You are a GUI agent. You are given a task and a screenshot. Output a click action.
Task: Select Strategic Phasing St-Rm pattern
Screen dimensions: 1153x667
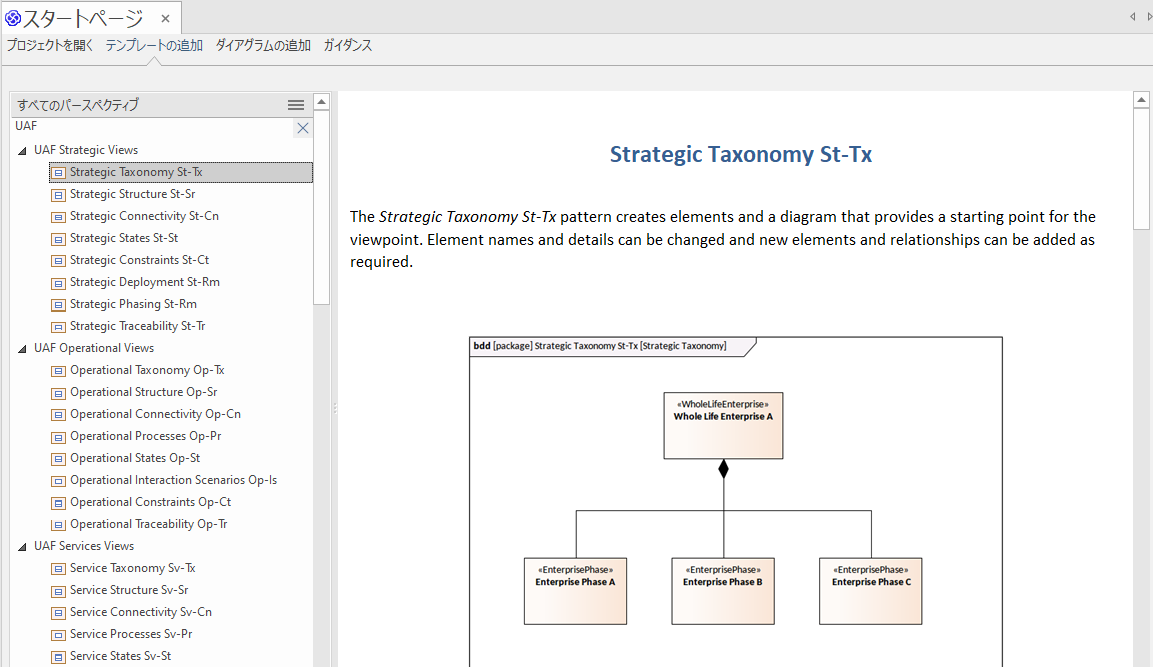click(x=133, y=304)
